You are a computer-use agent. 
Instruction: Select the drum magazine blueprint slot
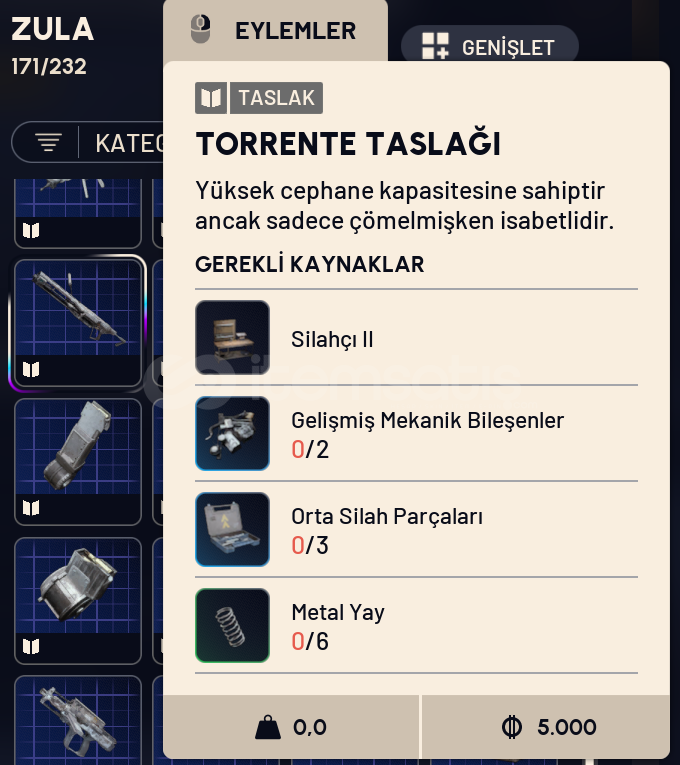pos(78,601)
